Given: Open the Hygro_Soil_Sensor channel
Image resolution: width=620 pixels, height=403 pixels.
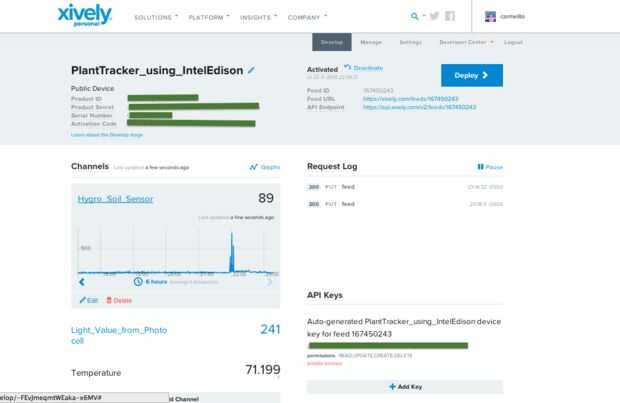Looking at the screenshot, I should click(x=115, y=199).
